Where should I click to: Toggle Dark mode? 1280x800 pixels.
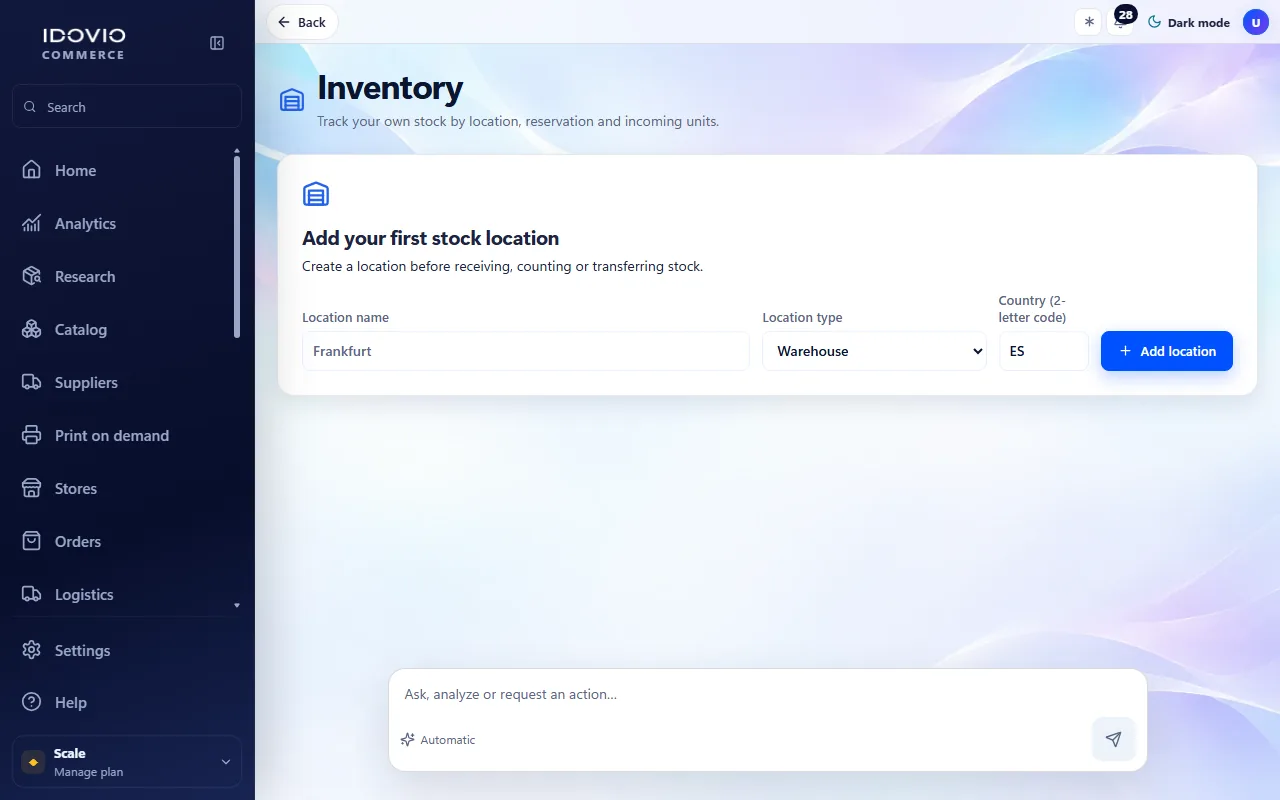[x=1189, y=22]
